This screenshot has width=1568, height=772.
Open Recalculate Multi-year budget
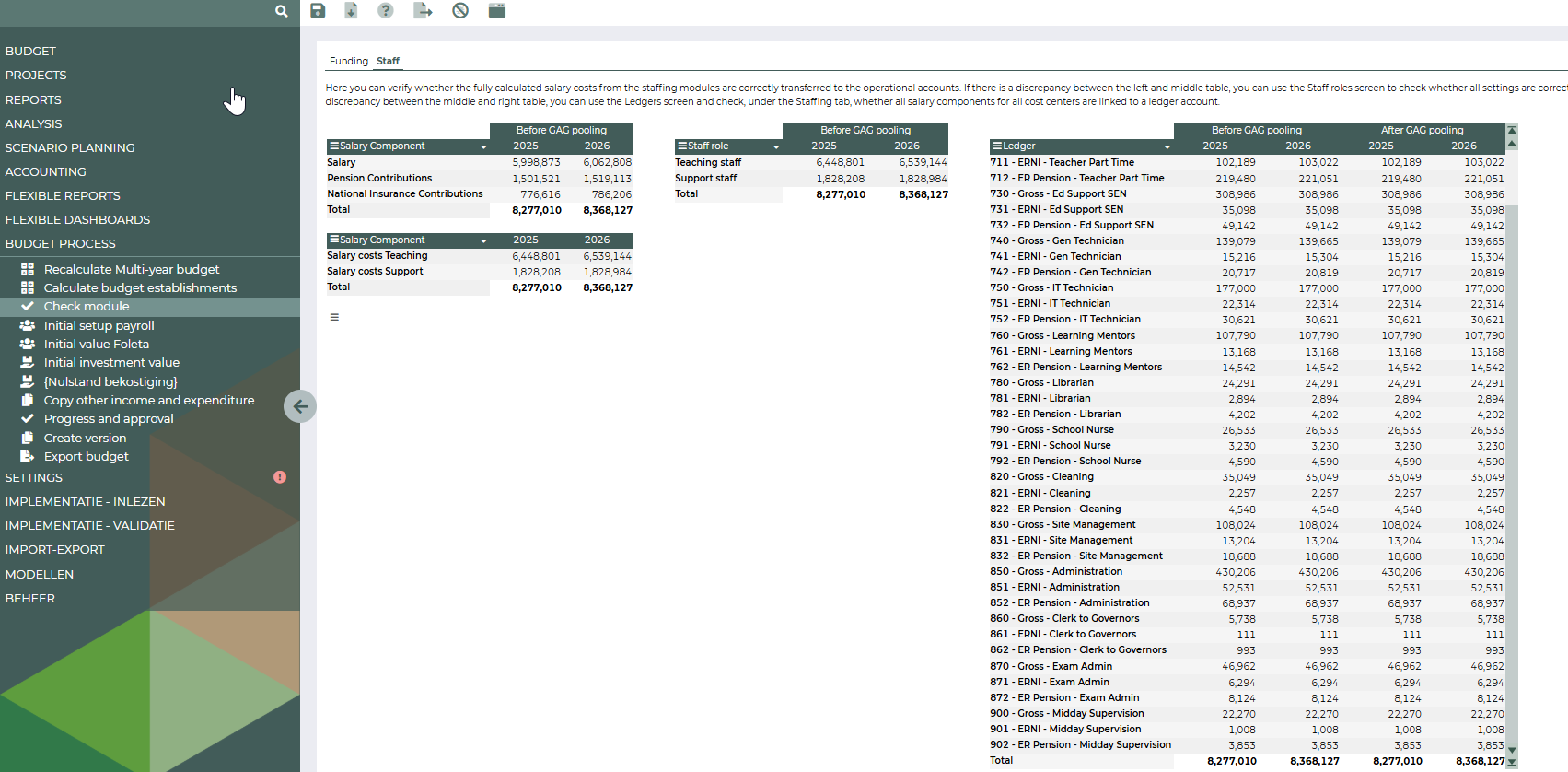[x=132, y=269]
